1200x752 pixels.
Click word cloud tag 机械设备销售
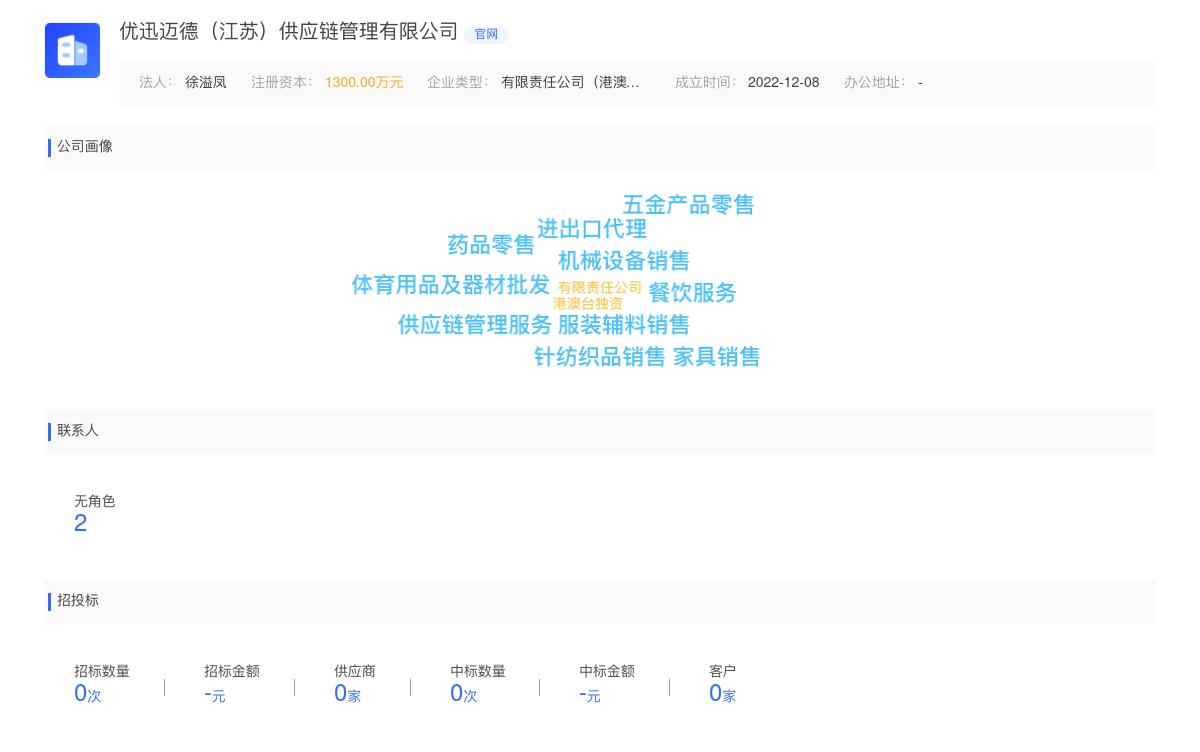pyautogui.click(x=624, y=261)
